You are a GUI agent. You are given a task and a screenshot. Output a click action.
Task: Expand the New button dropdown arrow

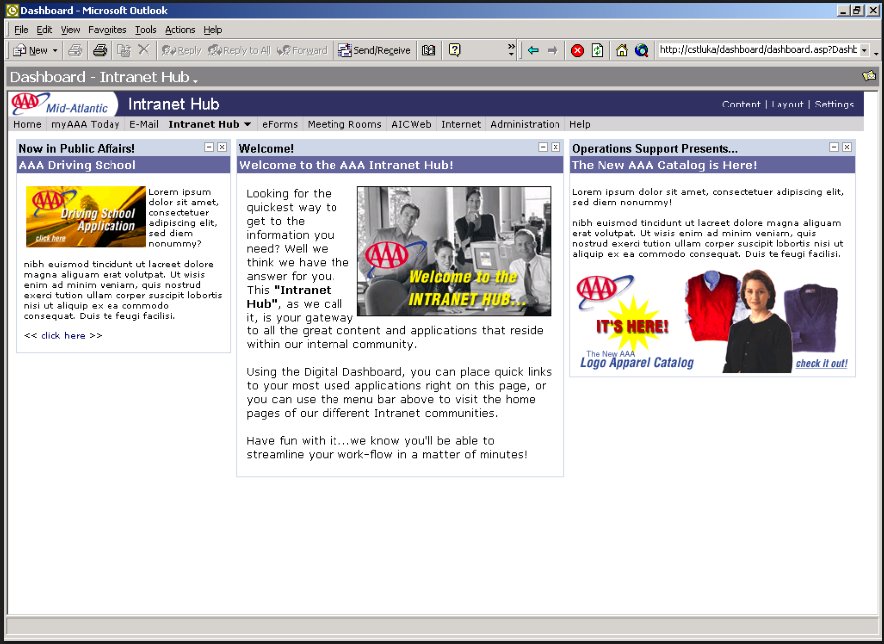(55, 50)
